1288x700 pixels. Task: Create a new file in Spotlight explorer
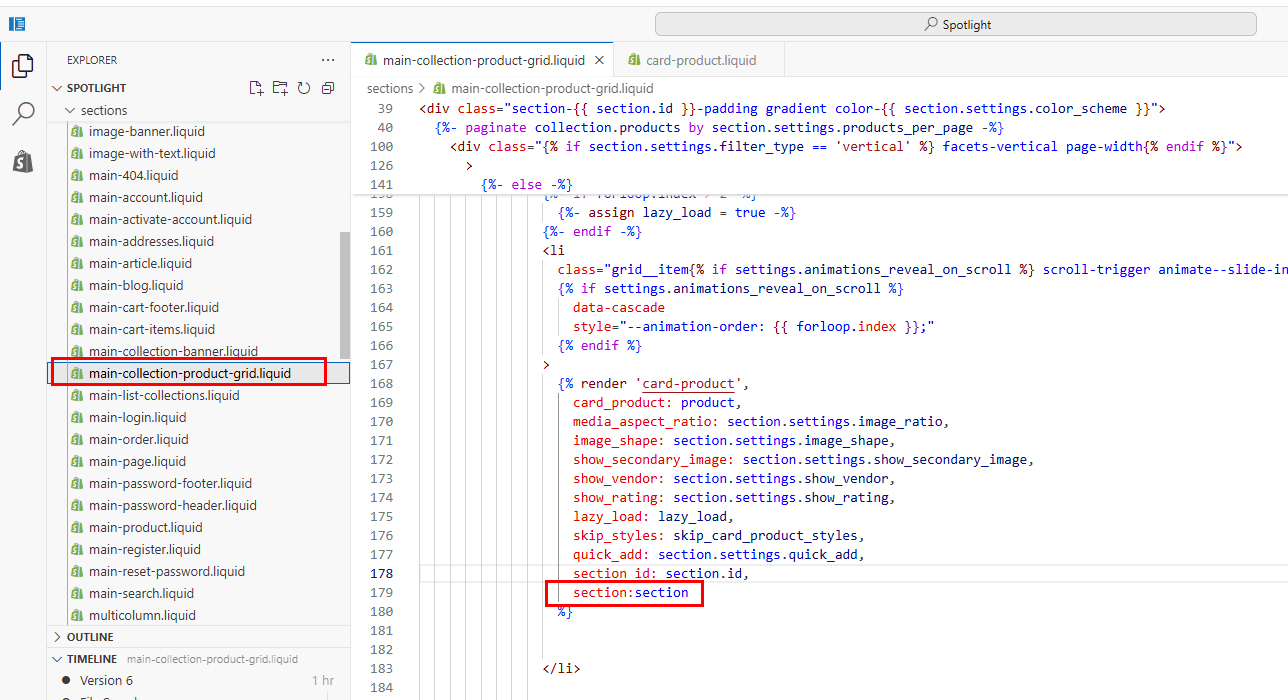pyautogui.click(x=256, y=88)
